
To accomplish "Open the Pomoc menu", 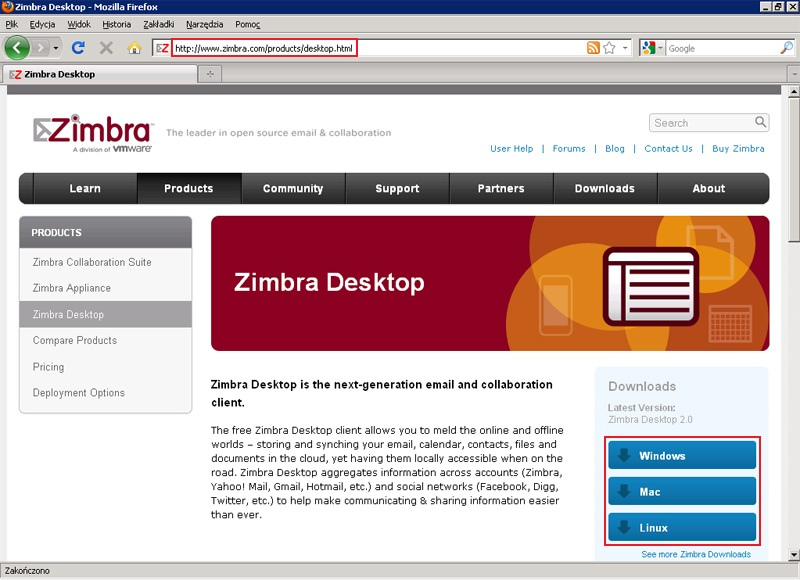I will point(247,24).
